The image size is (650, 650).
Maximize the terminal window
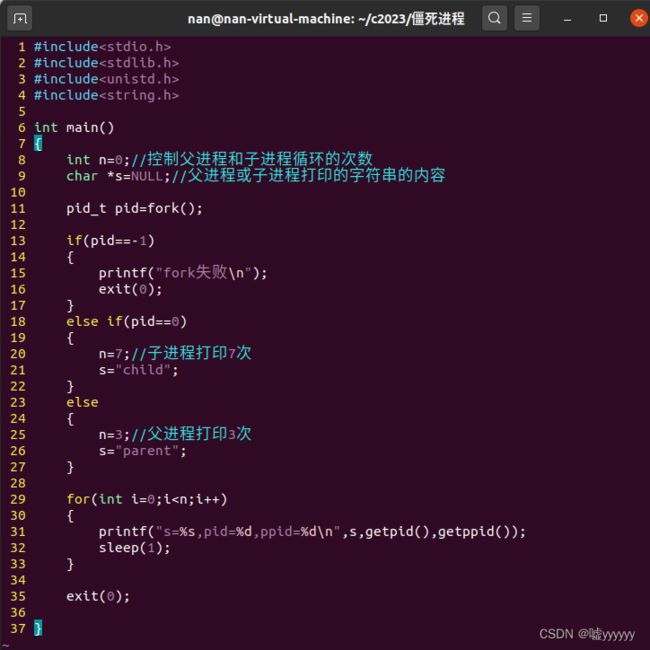click(603, 18)
